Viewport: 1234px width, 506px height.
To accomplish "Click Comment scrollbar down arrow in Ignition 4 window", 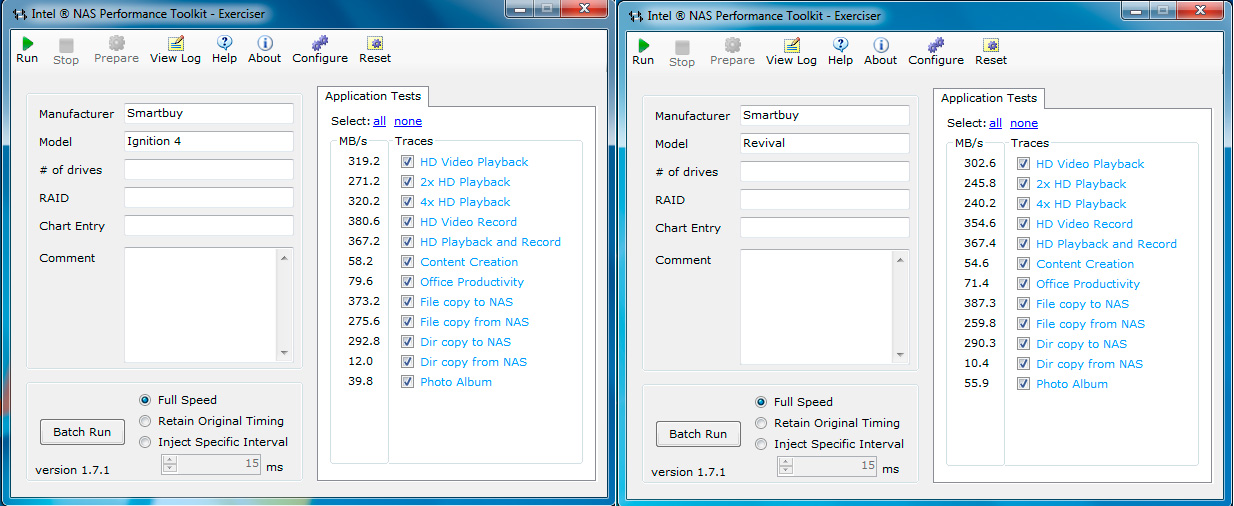I will 285,353.
